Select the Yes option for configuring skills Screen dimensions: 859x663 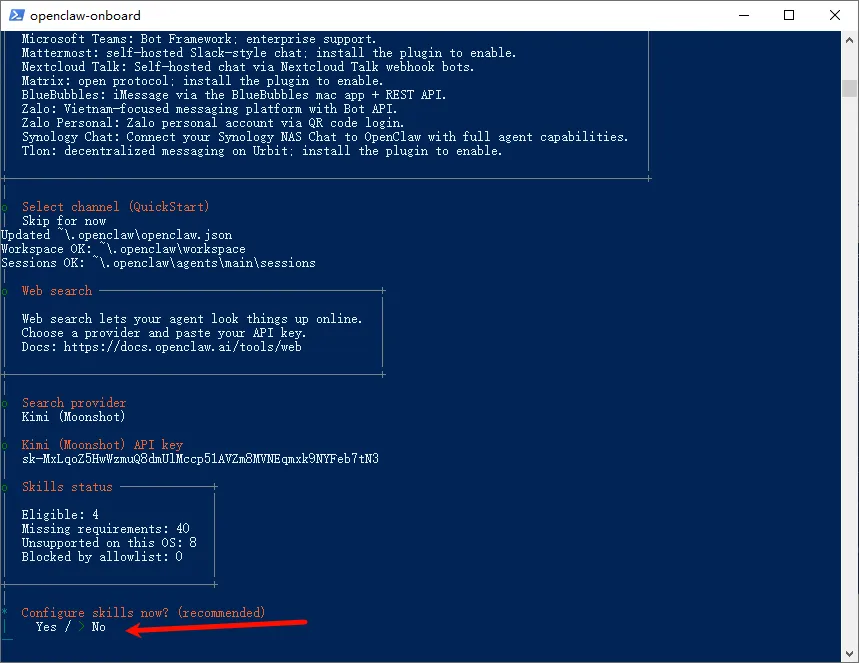tap(46, 627)
